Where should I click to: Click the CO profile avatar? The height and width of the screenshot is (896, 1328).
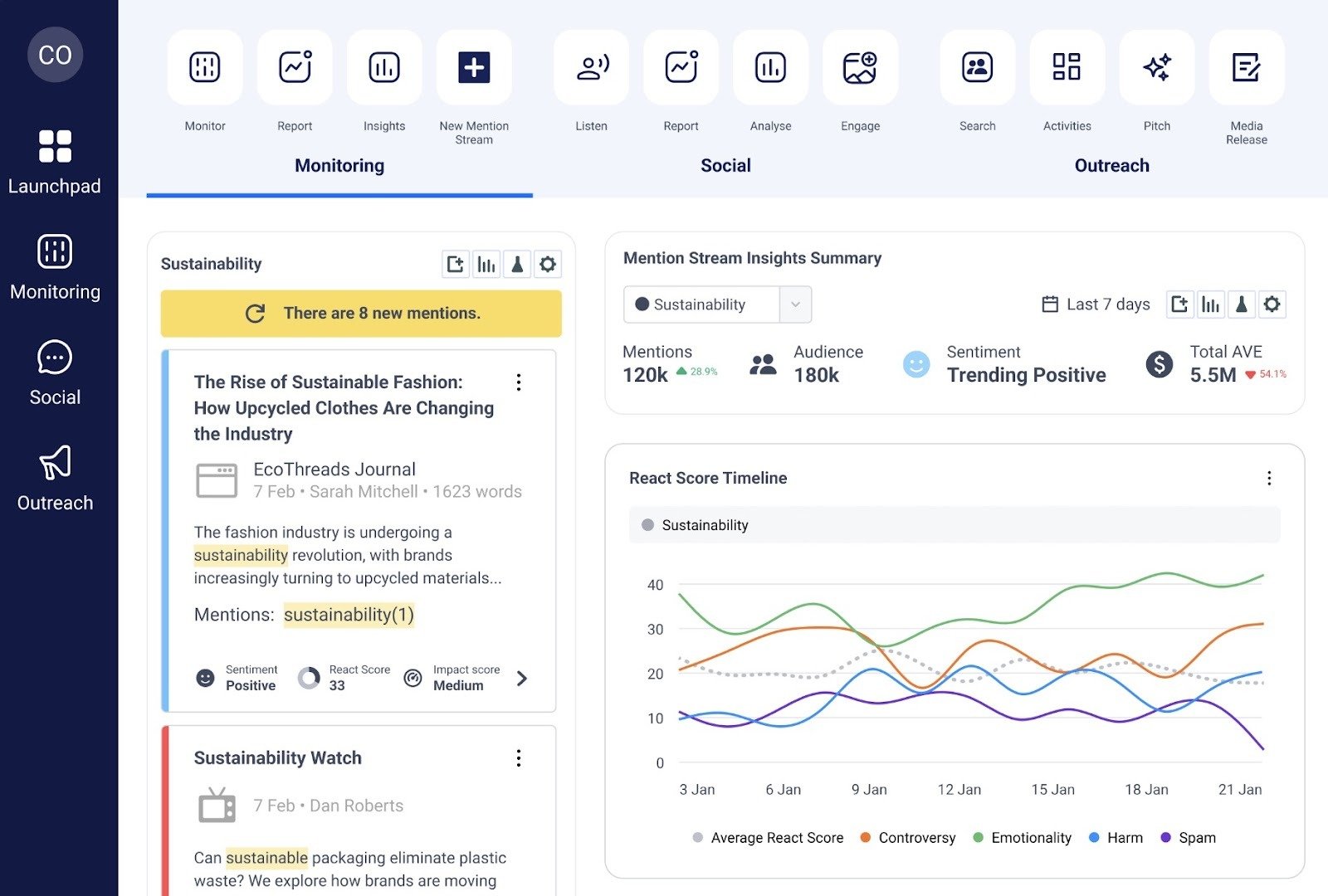[x=54, y=54]
